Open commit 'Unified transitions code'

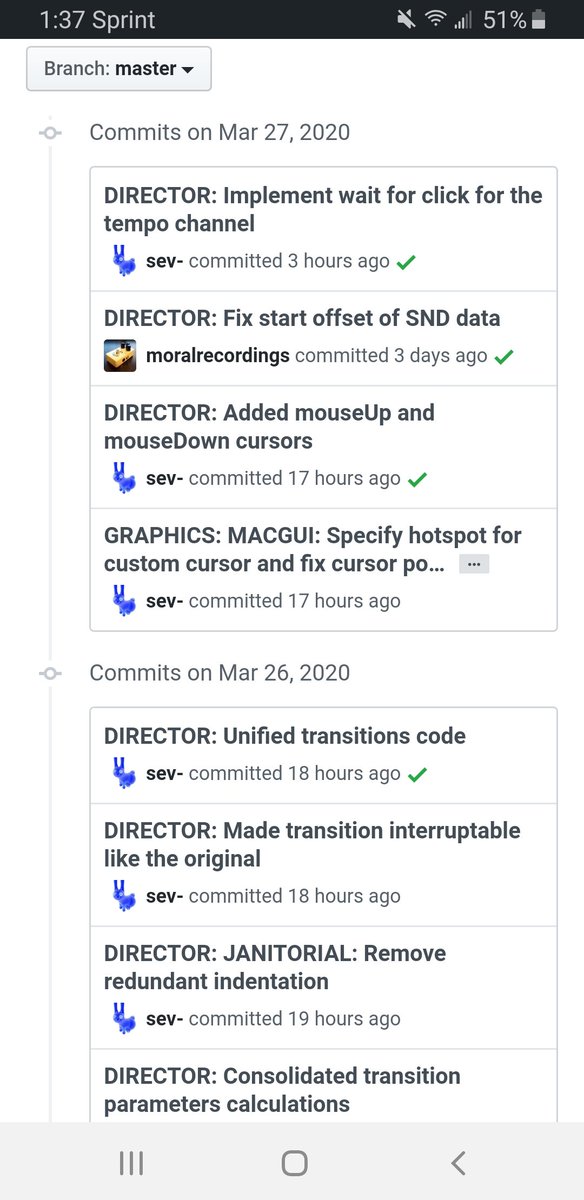click(285, 736)
